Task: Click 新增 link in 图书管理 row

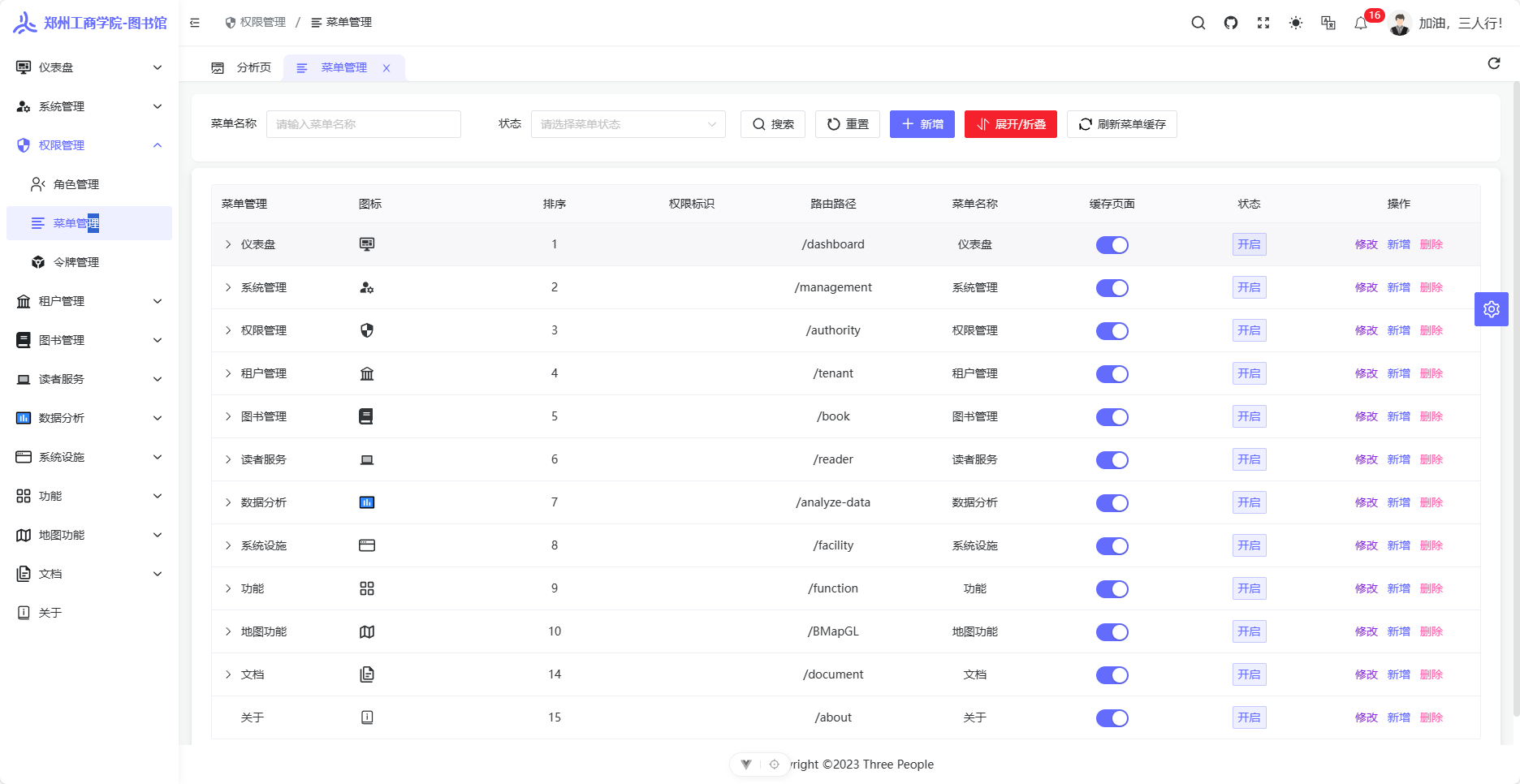Action: 1399,416
